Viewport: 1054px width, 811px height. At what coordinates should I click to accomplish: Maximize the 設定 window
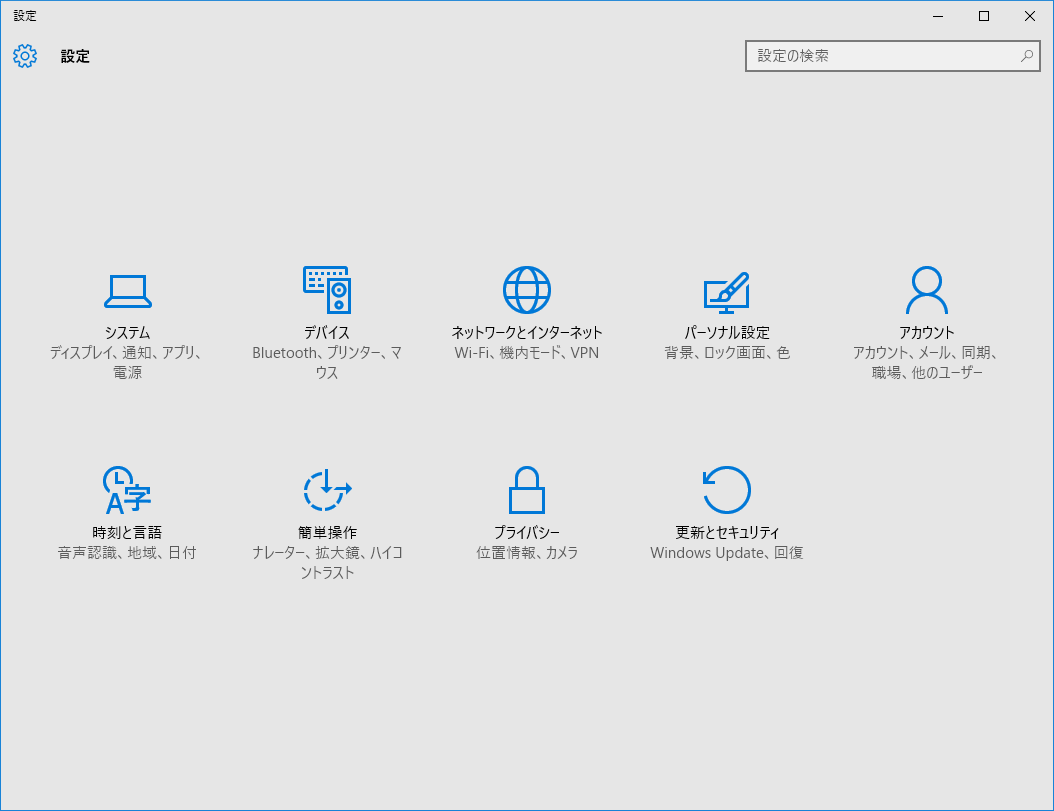[984, 16]
